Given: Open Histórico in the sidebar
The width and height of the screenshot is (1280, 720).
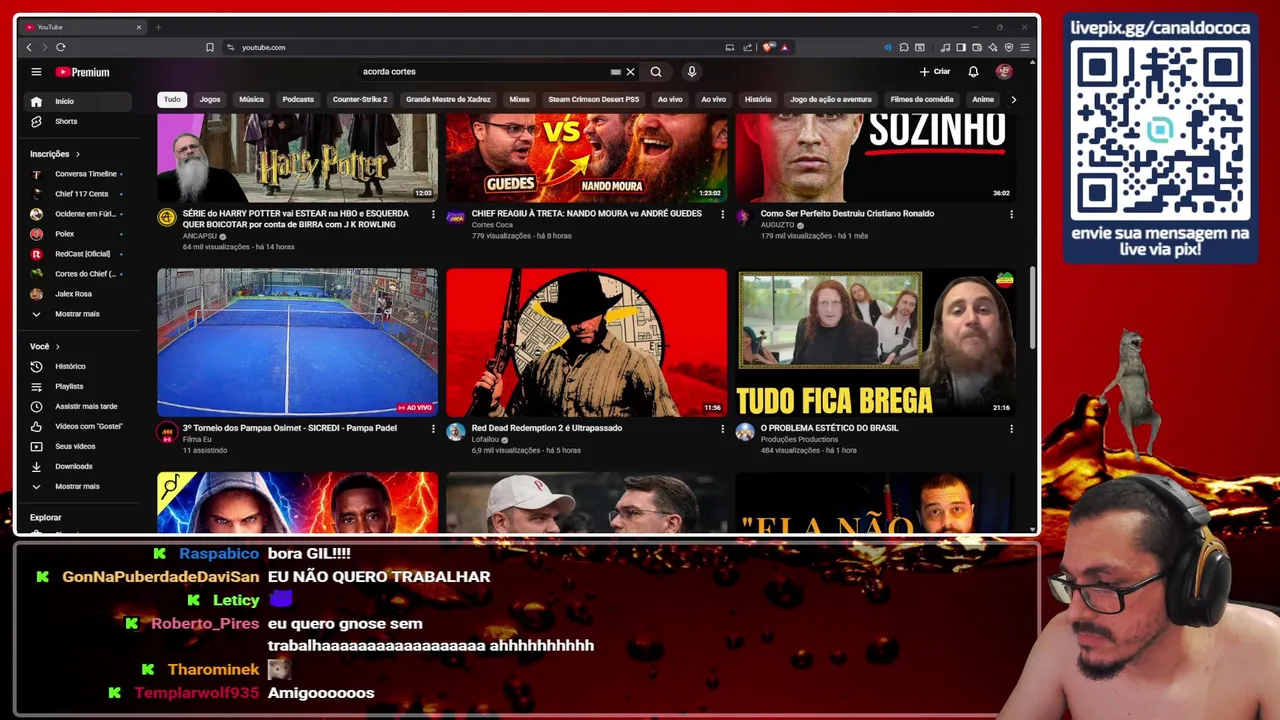Looking at the screenshot, I should pos(78,366).
